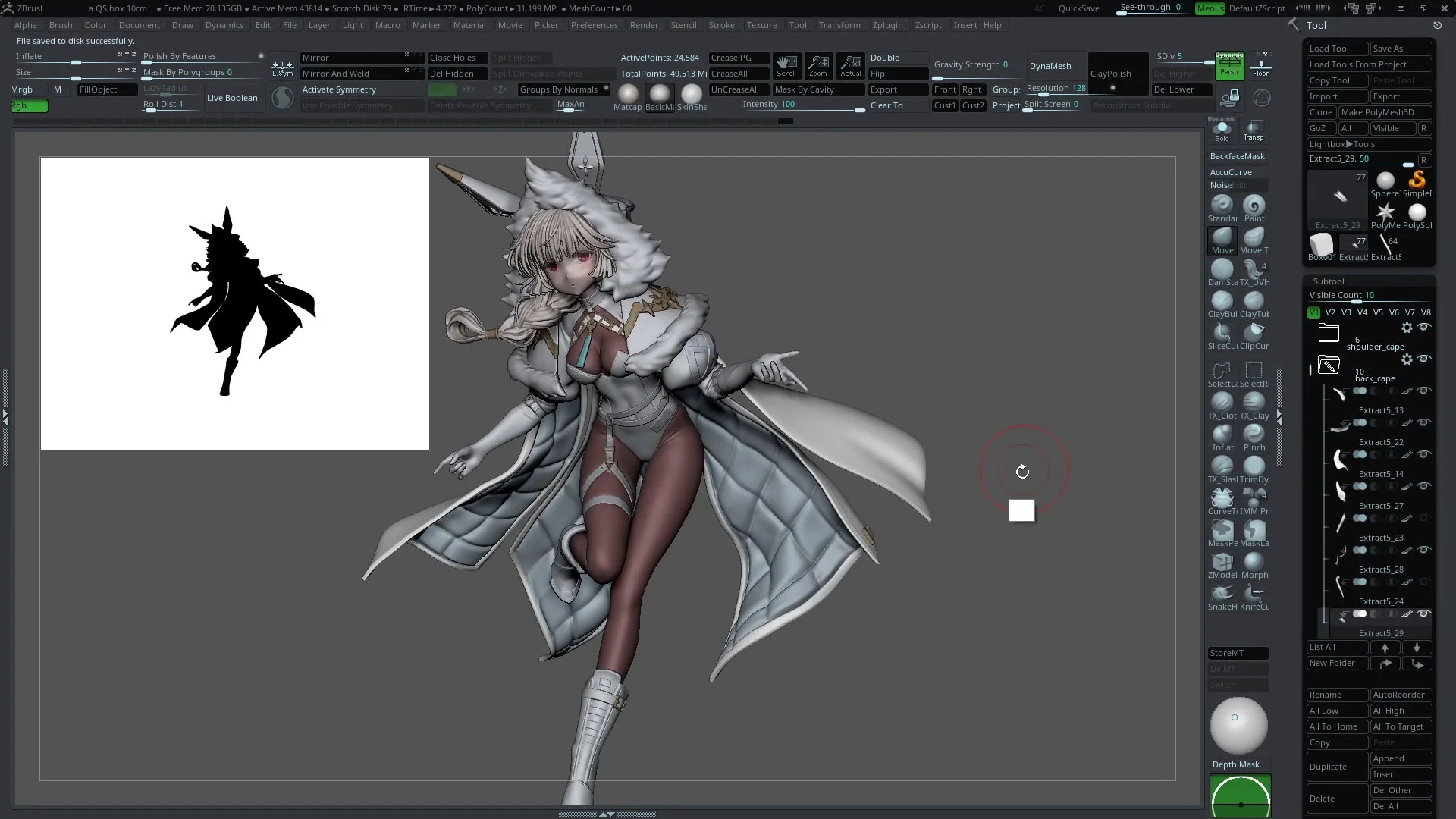
Task: Adjust the Intensity slider
Action: pyautogui.click(x=802, y=105)
